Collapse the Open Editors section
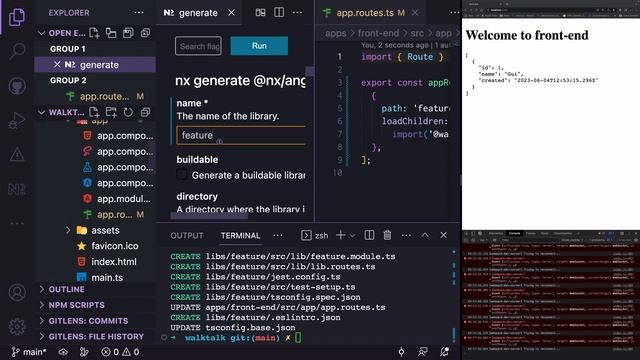The height and width of the screenshot is (360, 640). [x=41, y=33]
